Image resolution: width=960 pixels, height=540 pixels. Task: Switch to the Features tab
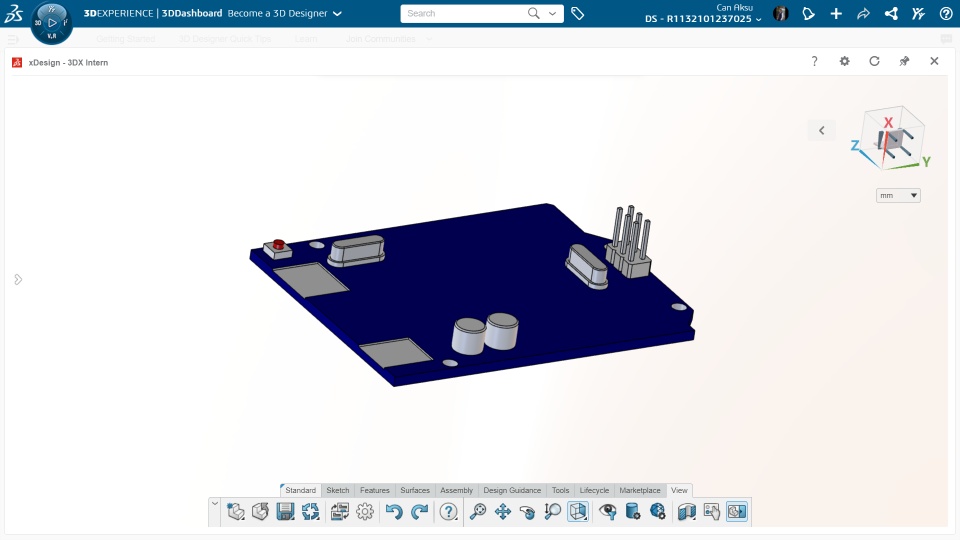click(x=375, y=490)
